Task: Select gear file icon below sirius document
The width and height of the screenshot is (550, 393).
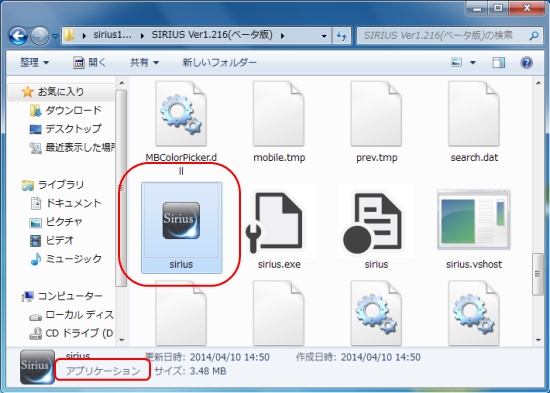Action: [x=376, y=313]
